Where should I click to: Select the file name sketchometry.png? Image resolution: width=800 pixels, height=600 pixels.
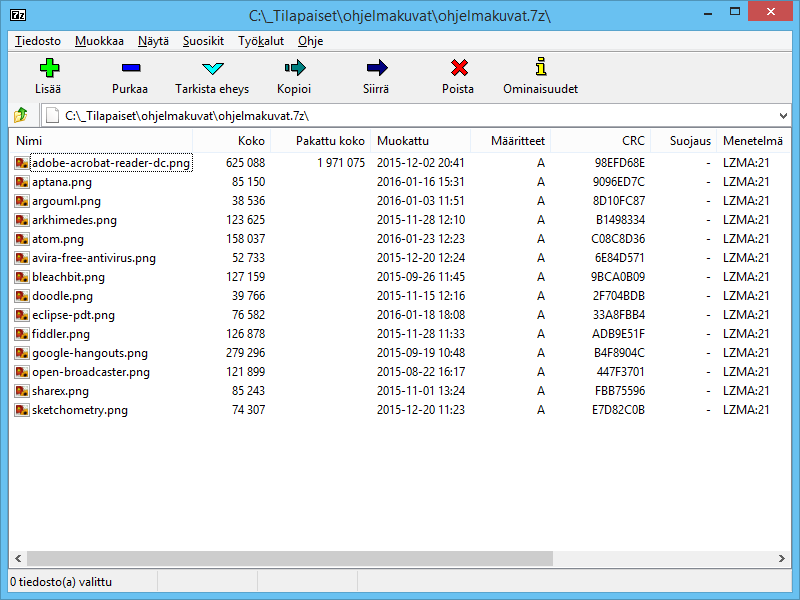[80, 410]
